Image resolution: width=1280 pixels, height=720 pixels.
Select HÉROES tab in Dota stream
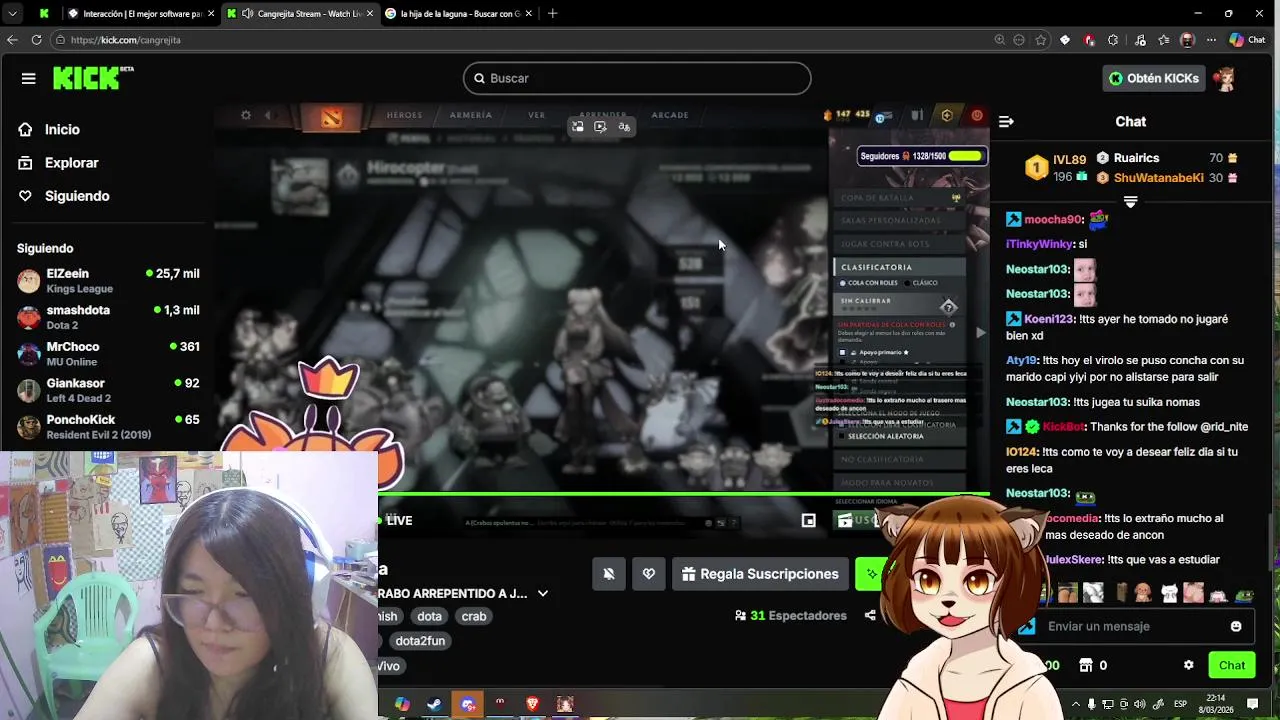[x=405, y=115]
